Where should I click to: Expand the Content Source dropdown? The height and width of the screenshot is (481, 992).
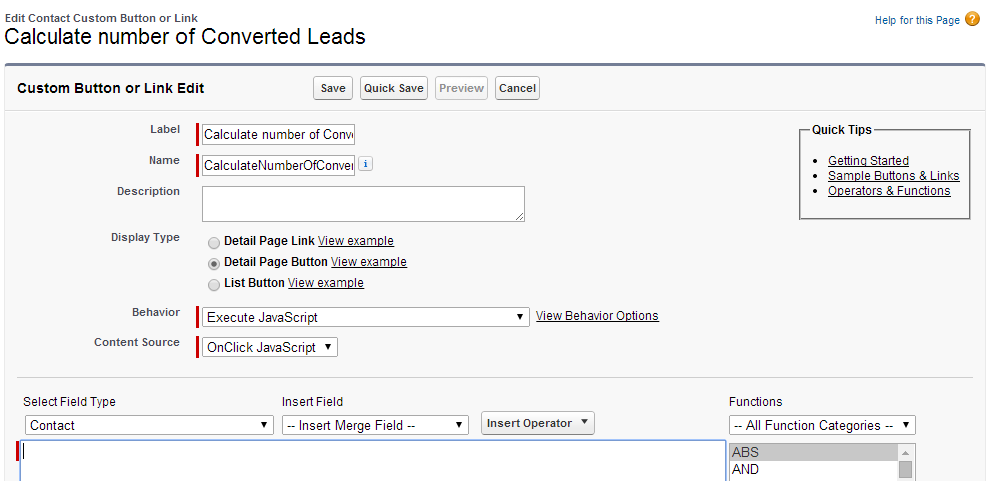pos(270,347)
